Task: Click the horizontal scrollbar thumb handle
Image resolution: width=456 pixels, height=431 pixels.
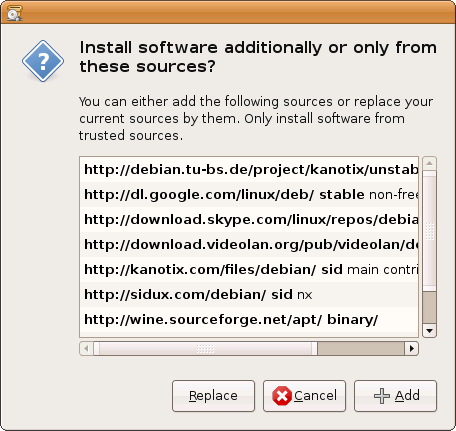Action: [205, 349]
